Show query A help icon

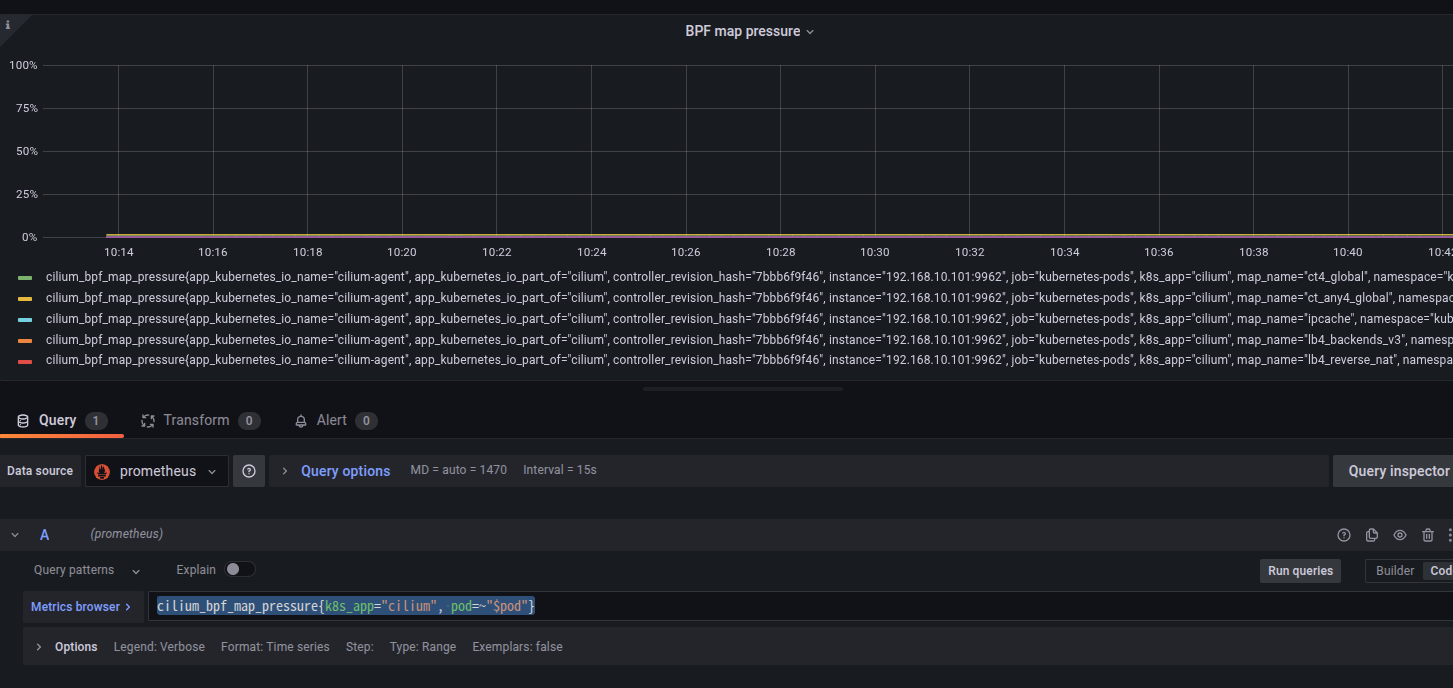coord(1344,535)
